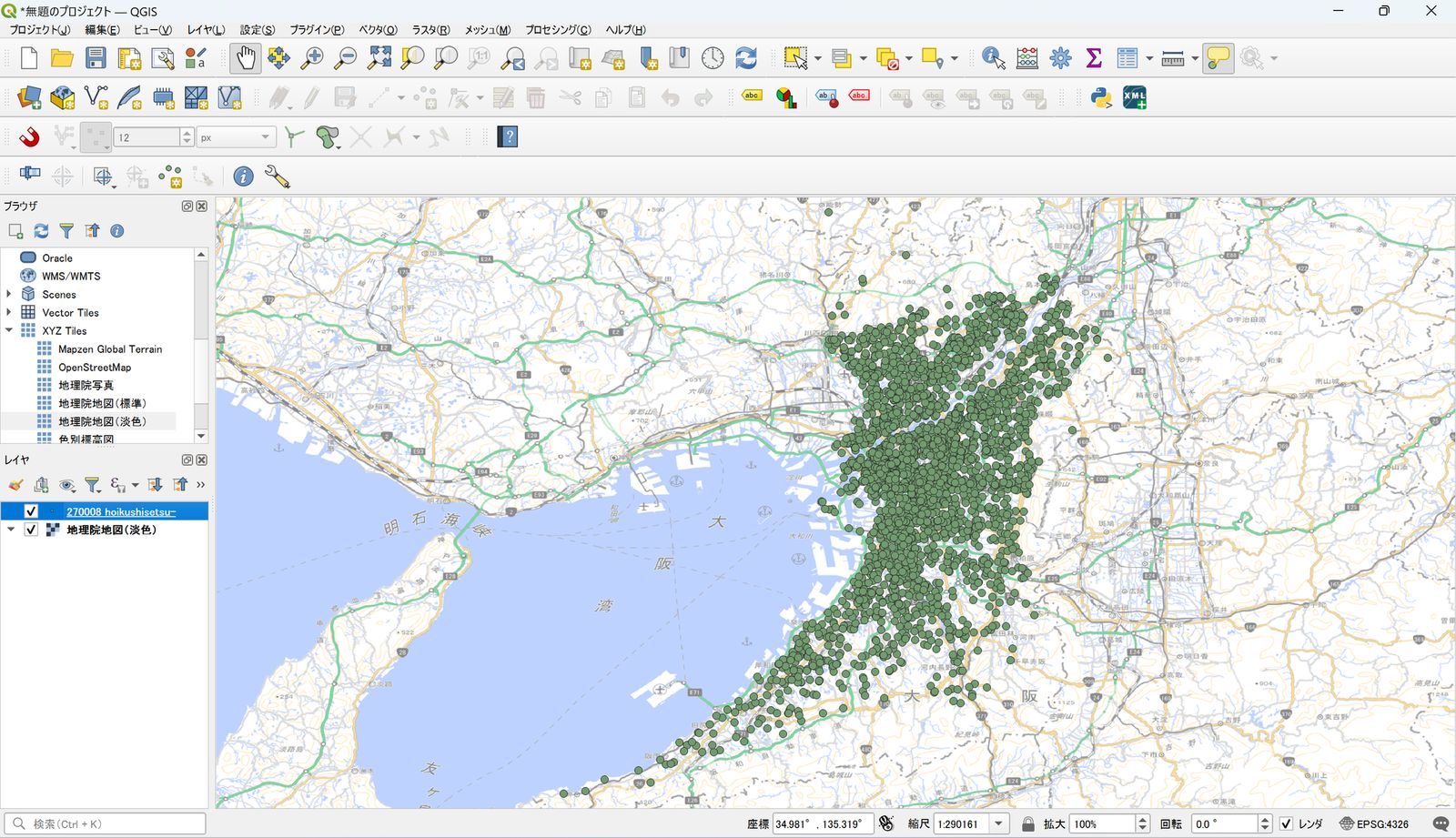Viewport: 1456px width, 838px height.
Task: Open the Field Calculator abacus icon
Action: 1026,58
